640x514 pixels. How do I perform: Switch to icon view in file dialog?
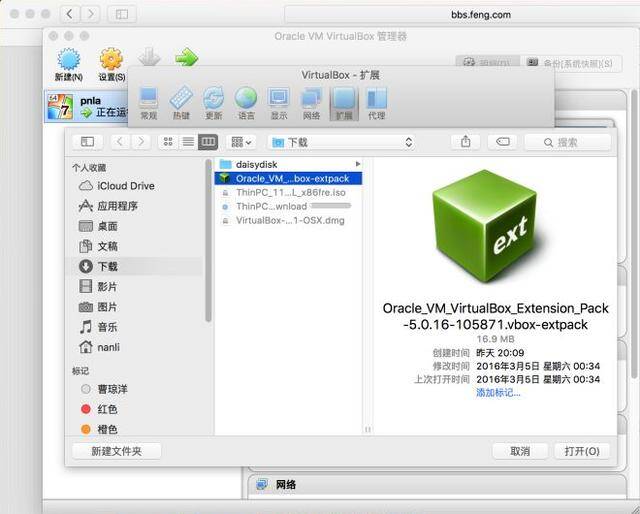168,142
